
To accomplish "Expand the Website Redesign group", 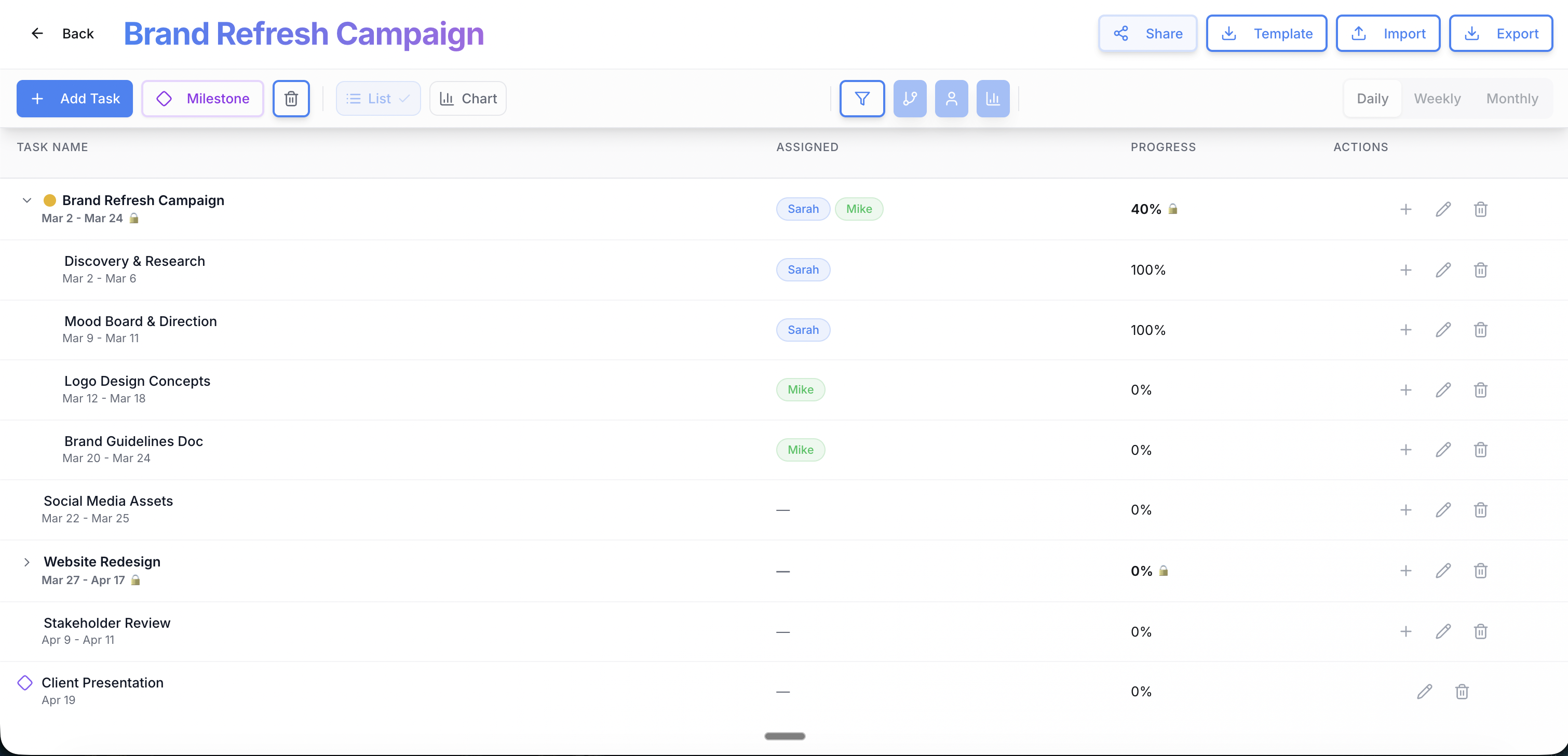I will 27,562.
